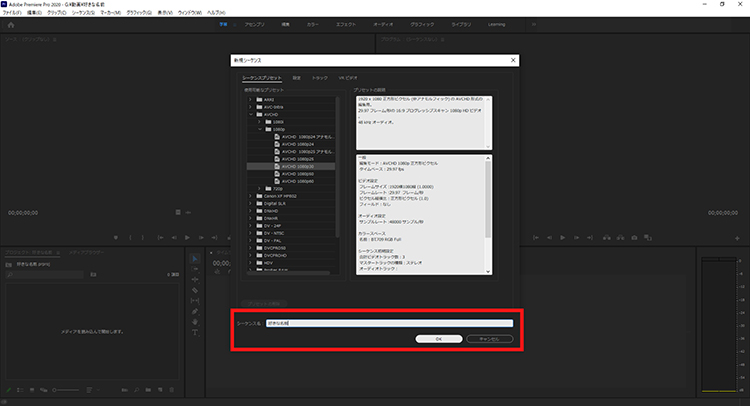Click the New Item icon
The image size is (750, 406).
160,390
